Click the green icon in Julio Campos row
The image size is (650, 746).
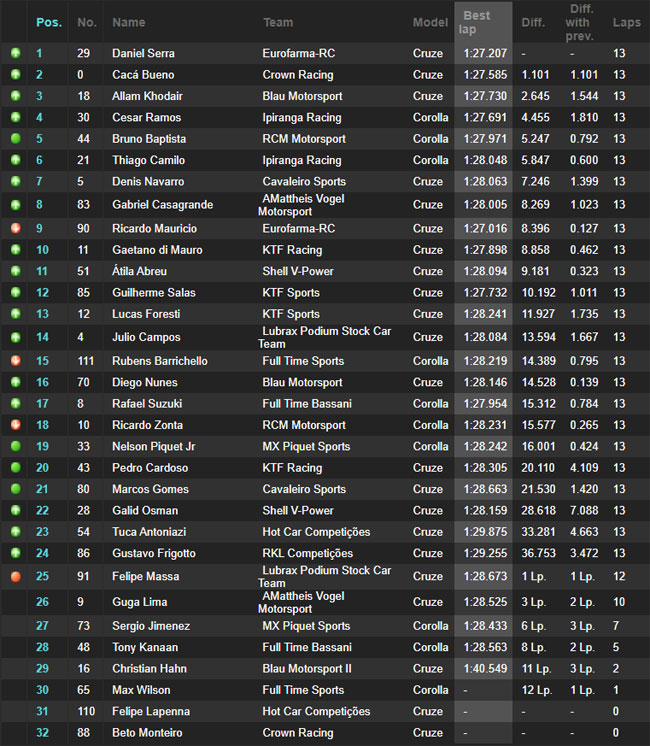(x=16, y=337)
